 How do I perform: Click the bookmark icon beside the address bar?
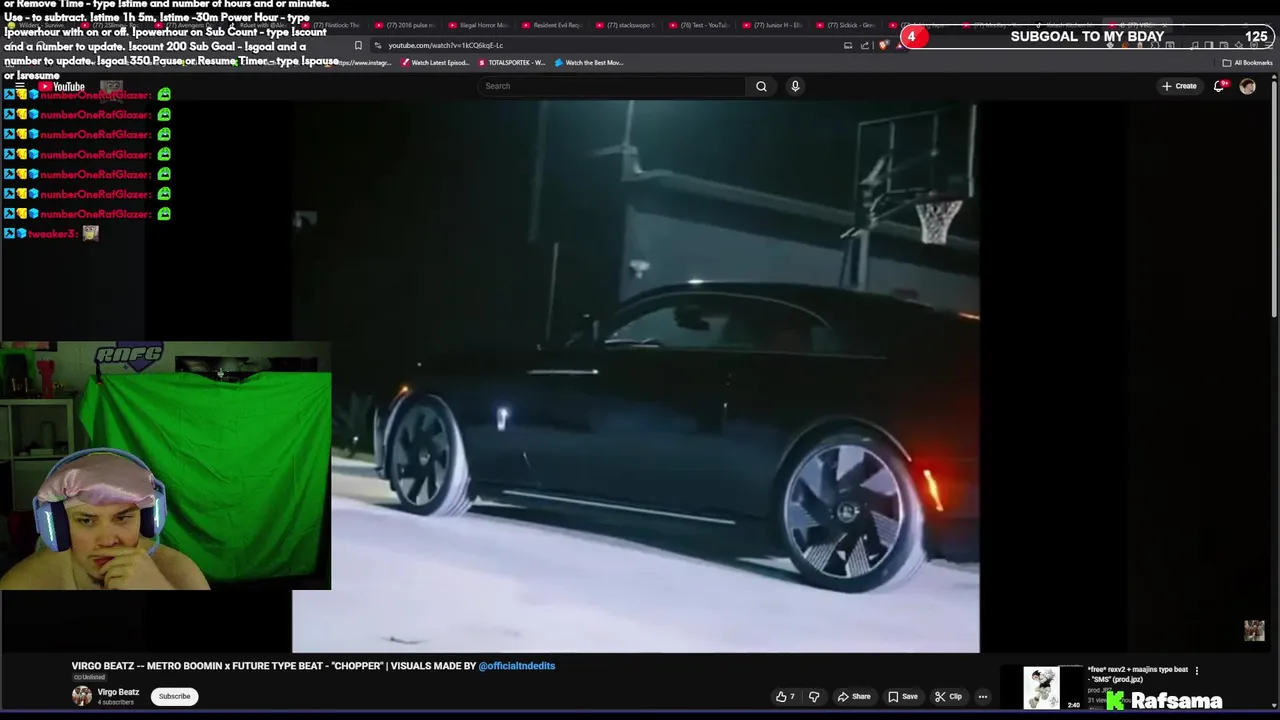pyautogui.click(x=358, y=45)
